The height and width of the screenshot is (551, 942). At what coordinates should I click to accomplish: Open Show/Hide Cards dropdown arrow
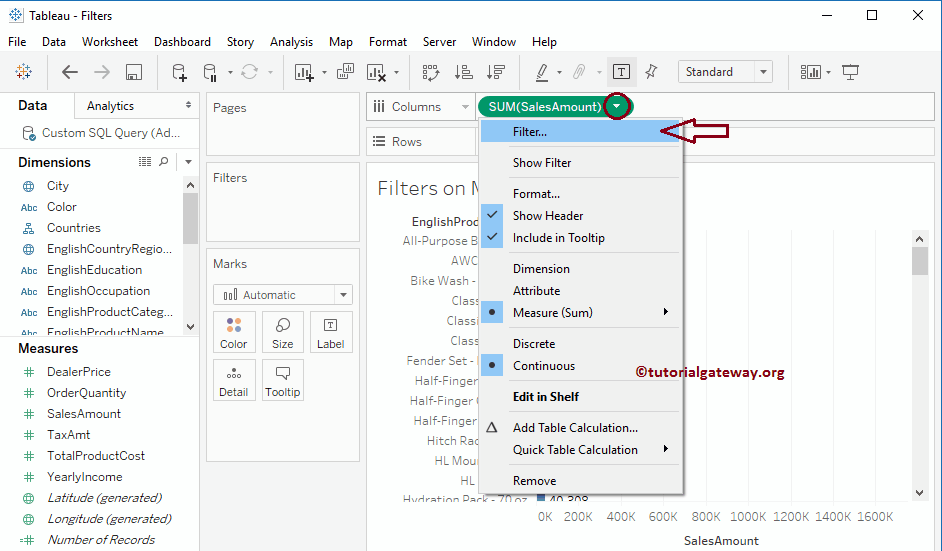828,73
